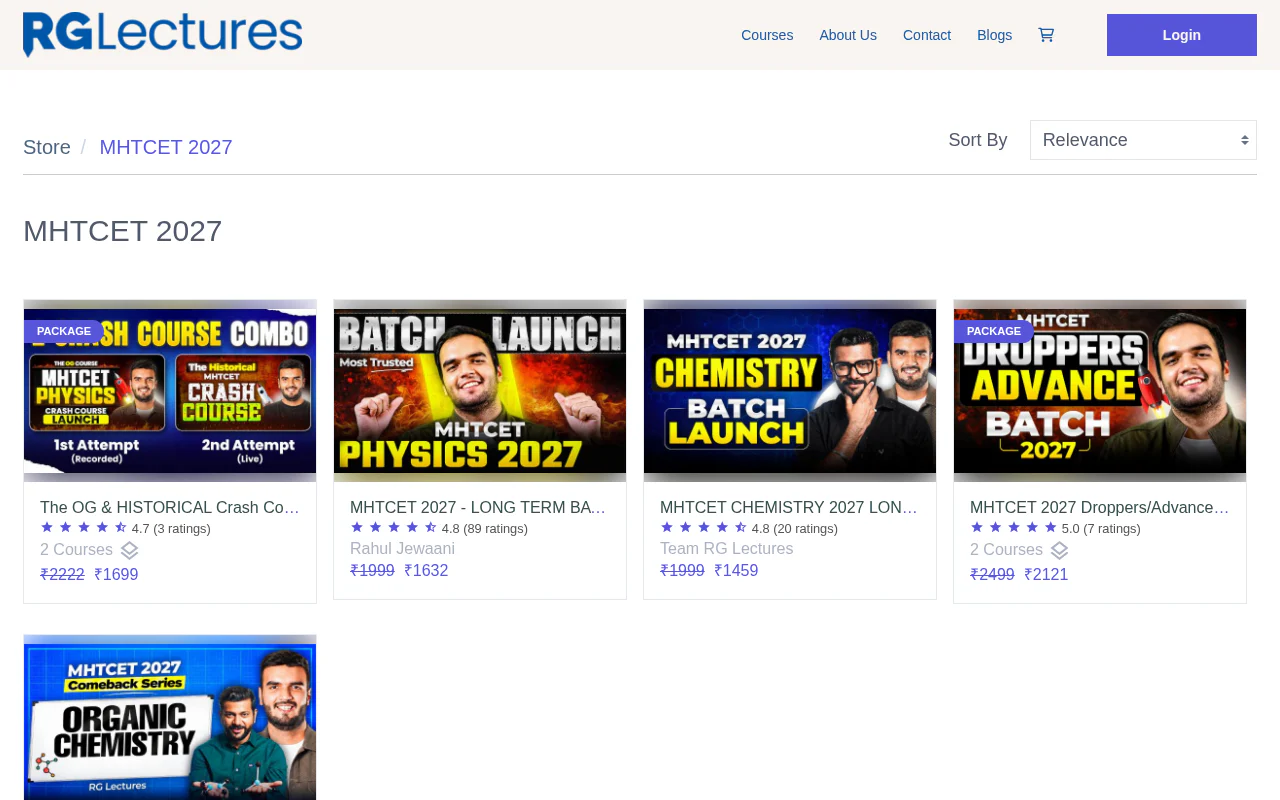The width and height of the screenshot is (1280, 800).
Task: Click the struck-through ₹2222 original price
Action: click(x=62, y=575)
